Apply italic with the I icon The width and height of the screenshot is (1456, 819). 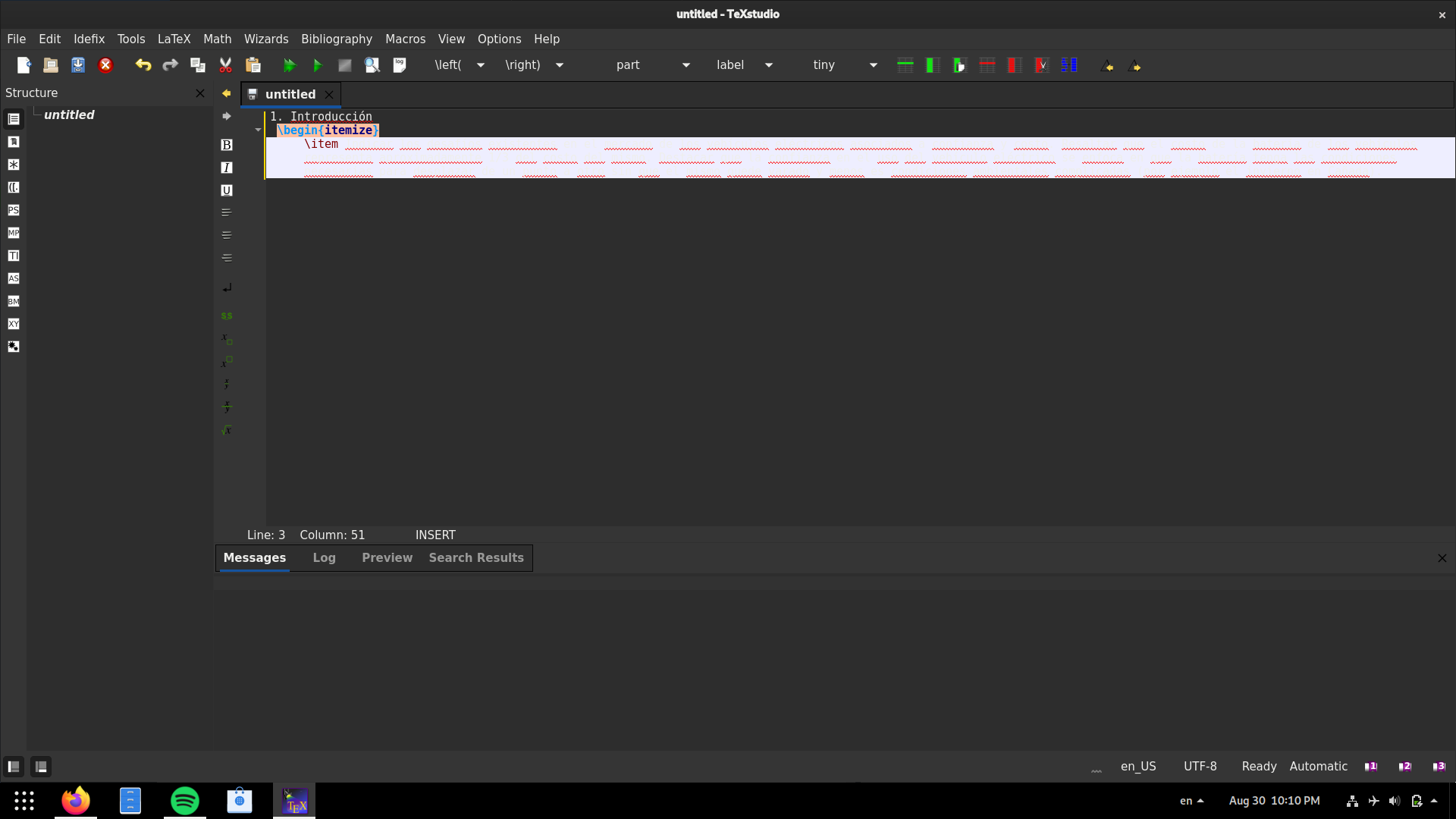pyautogui.click(x=226, y=168)
